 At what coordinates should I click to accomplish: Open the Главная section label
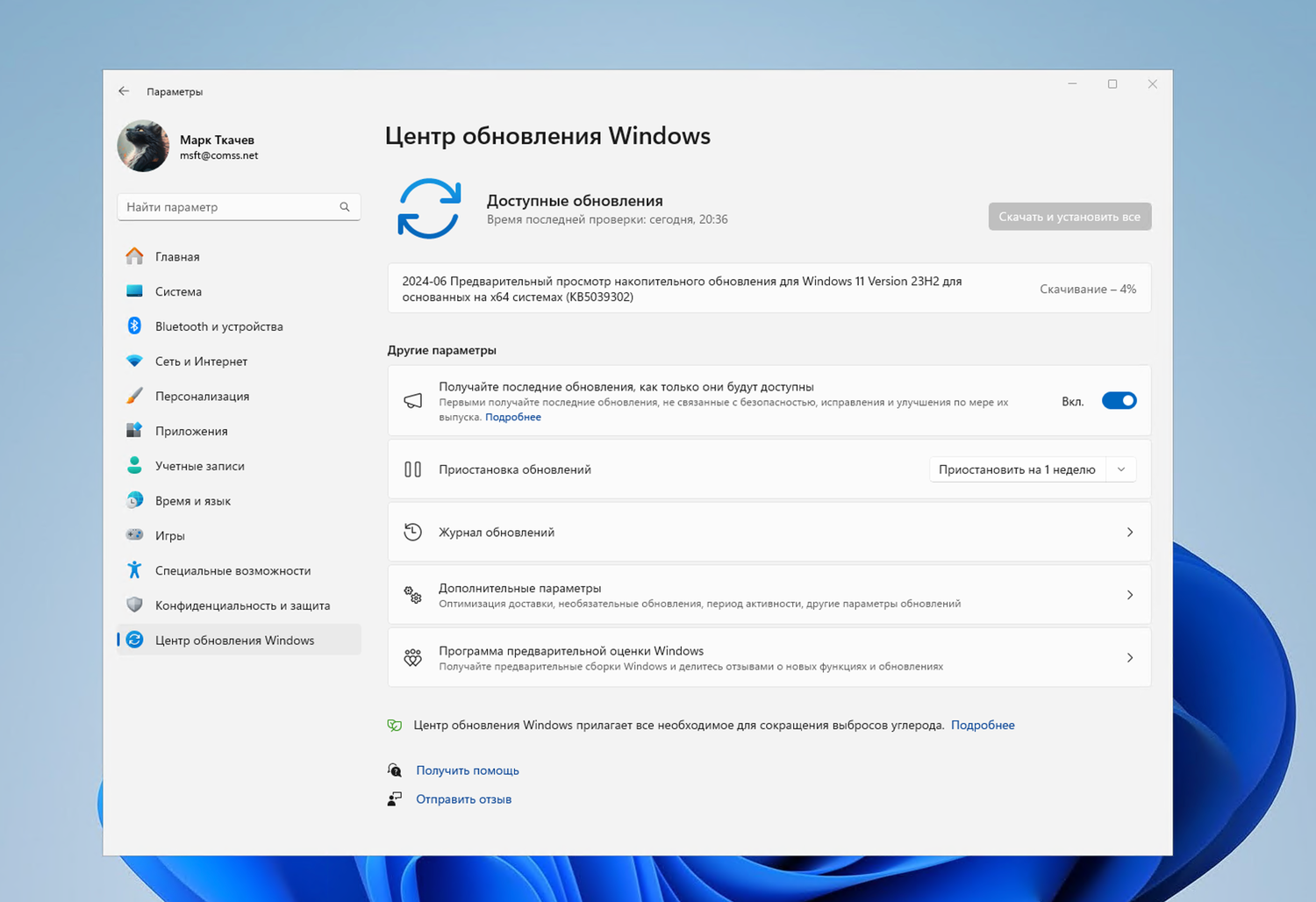tap(177, 256)
